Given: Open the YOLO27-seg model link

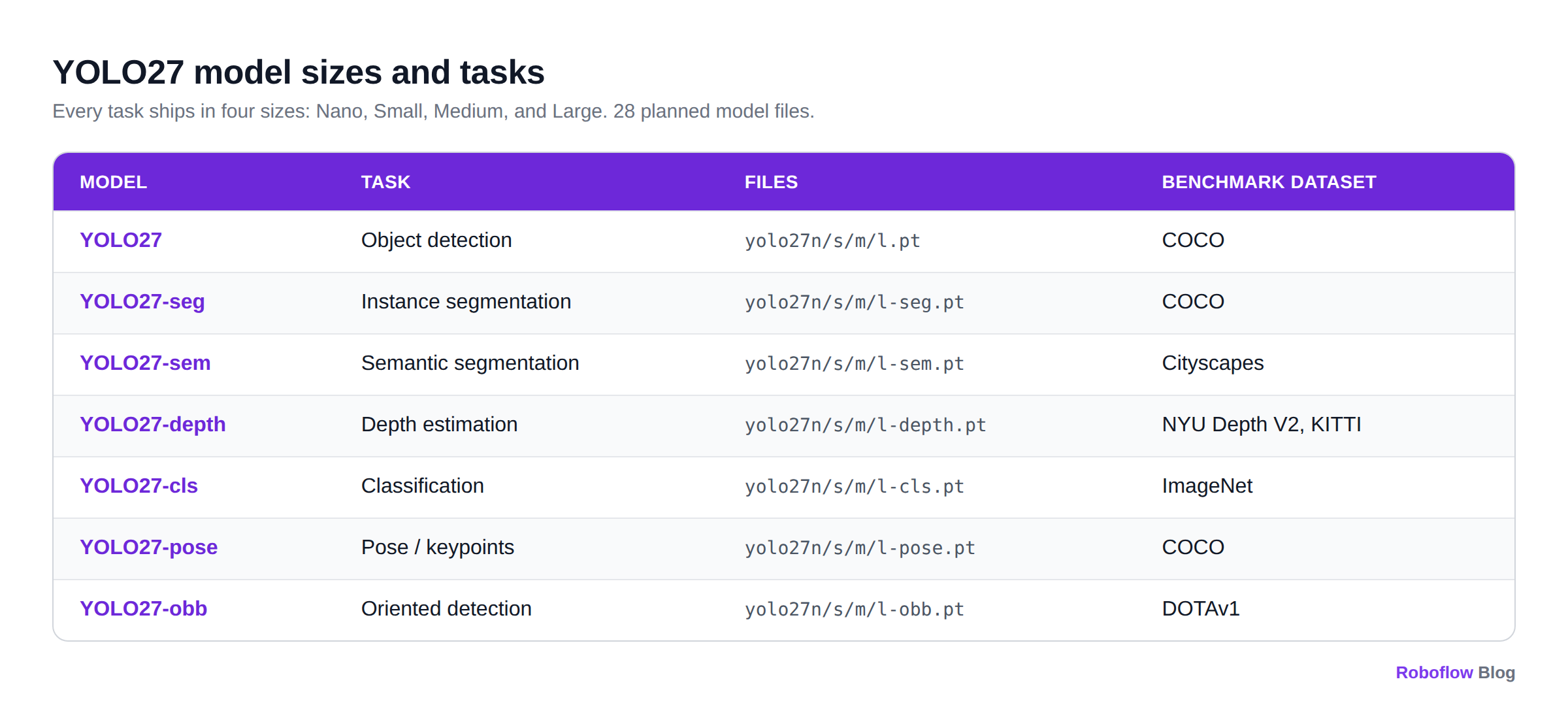Looking at the screenshot, I should point(142,301).
